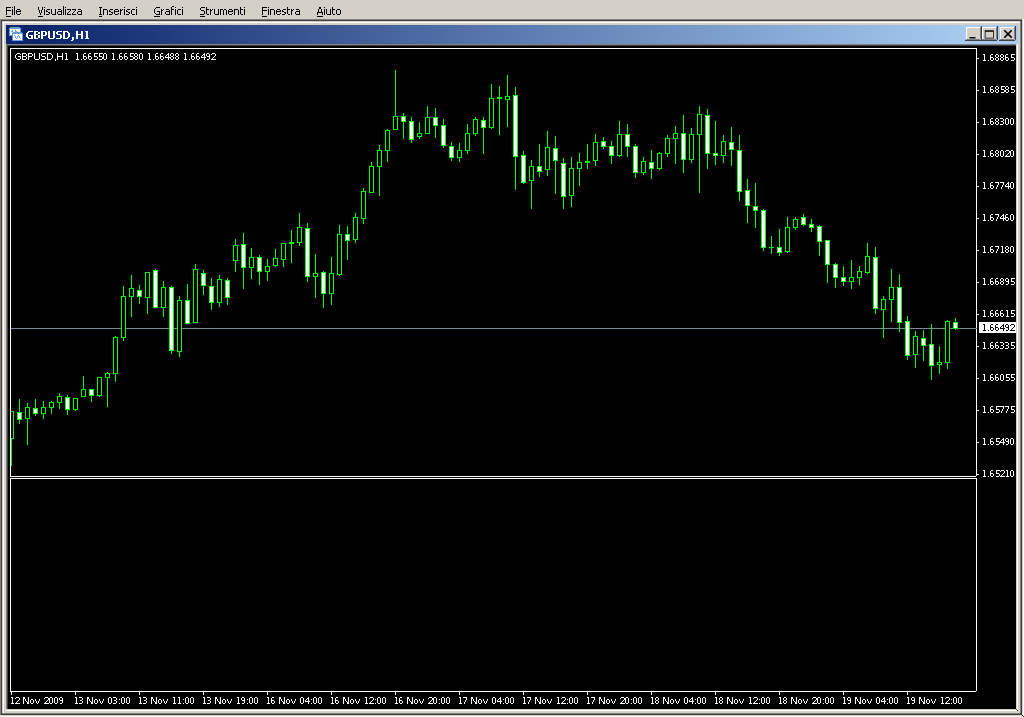This screenshot has height=717, width=1024.
Task: Click the 19 Nov 04:00 time label
Action: 871,701
